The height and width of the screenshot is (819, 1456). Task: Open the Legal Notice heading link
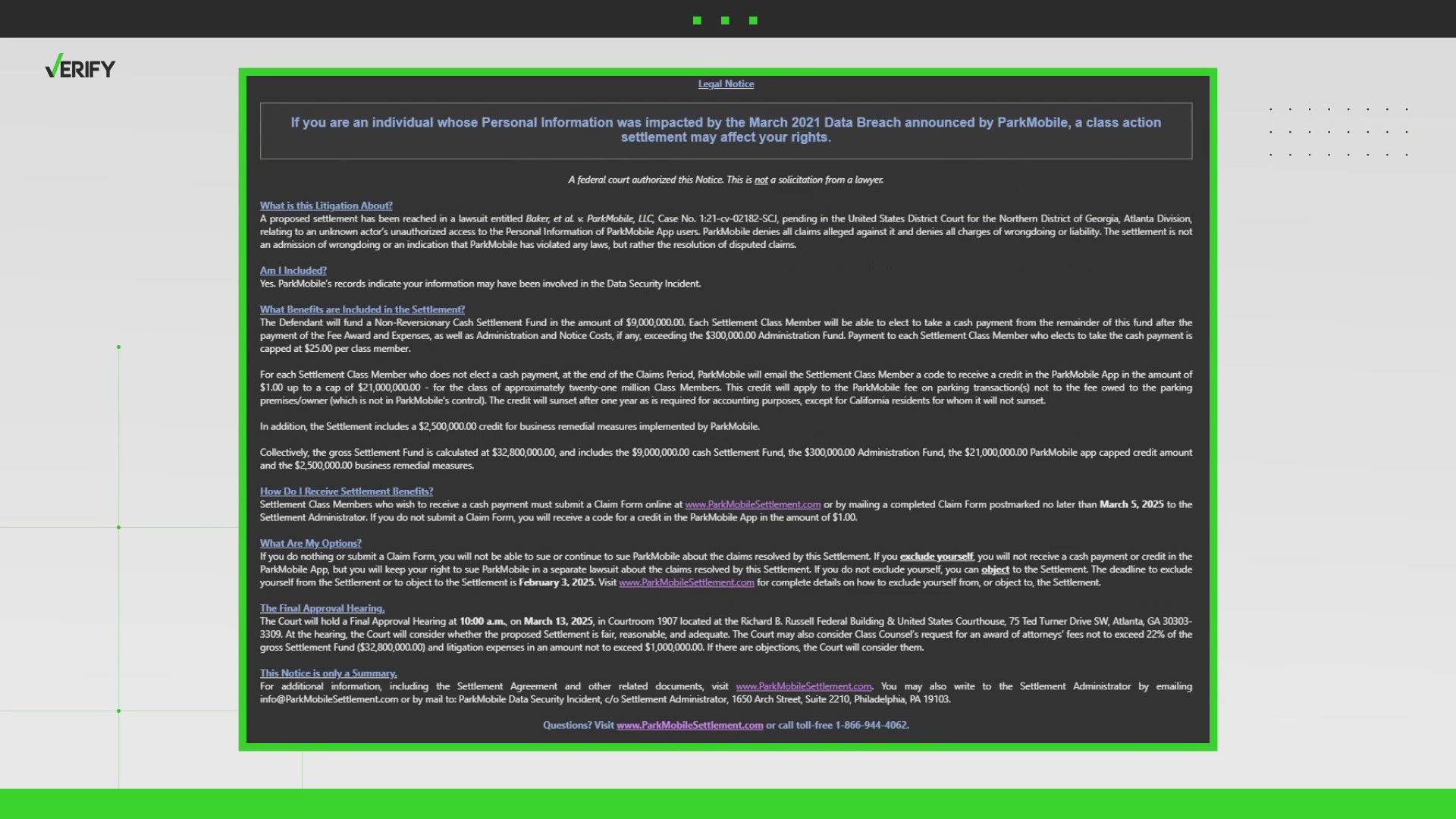point(726,84)
